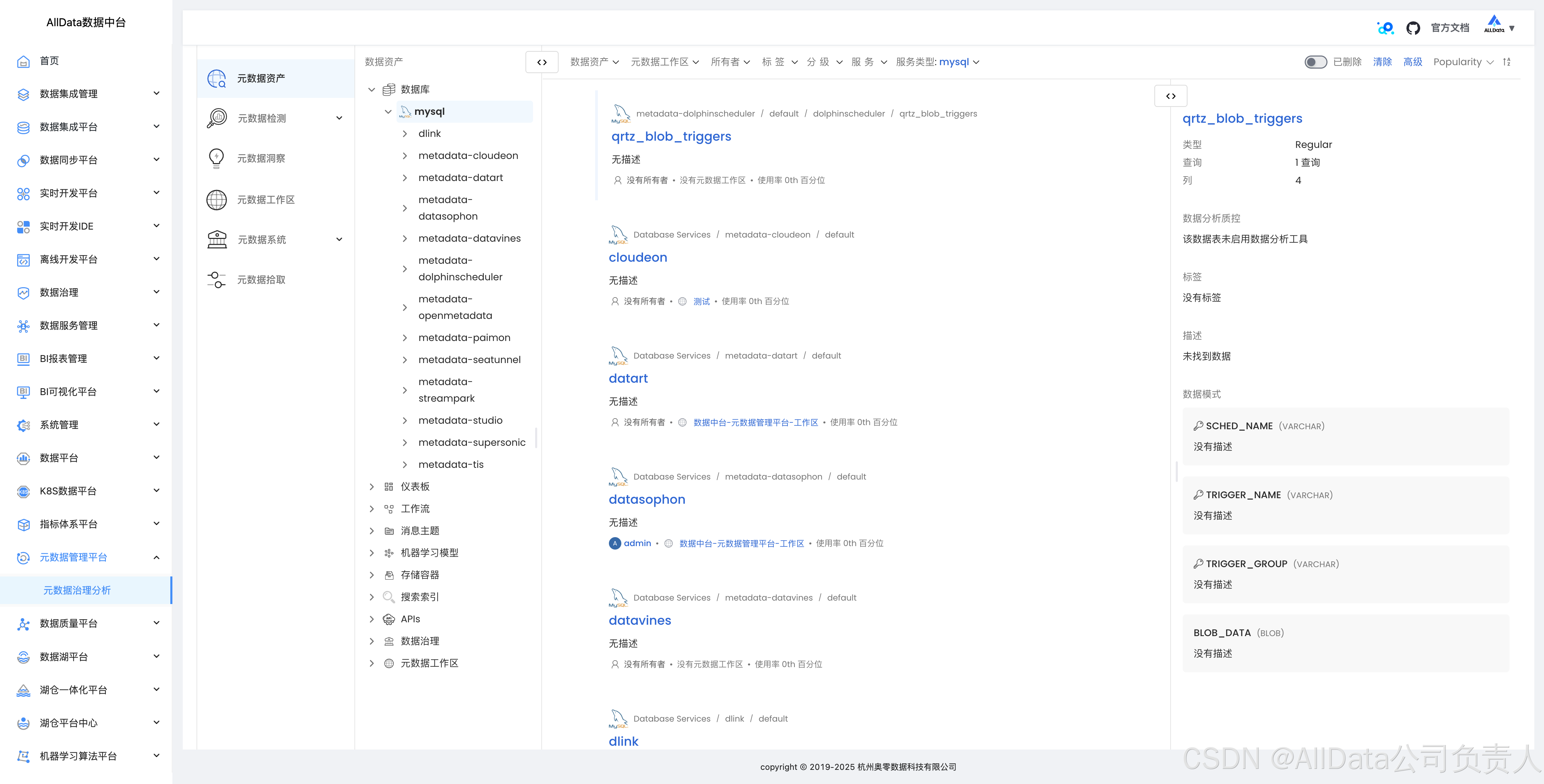Image resolution: width=1544 pixels, height=784 pixels.
Task: Open the cloudeon result title
Action: (638, 258)
